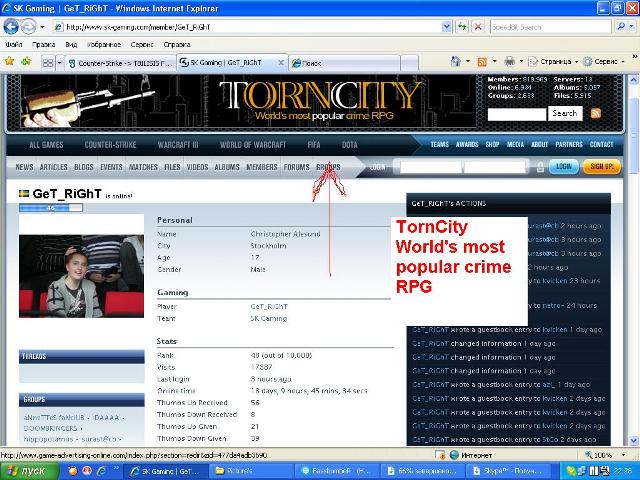
Task: Switch to the Поиск browser tab
Action: point(344,63)
